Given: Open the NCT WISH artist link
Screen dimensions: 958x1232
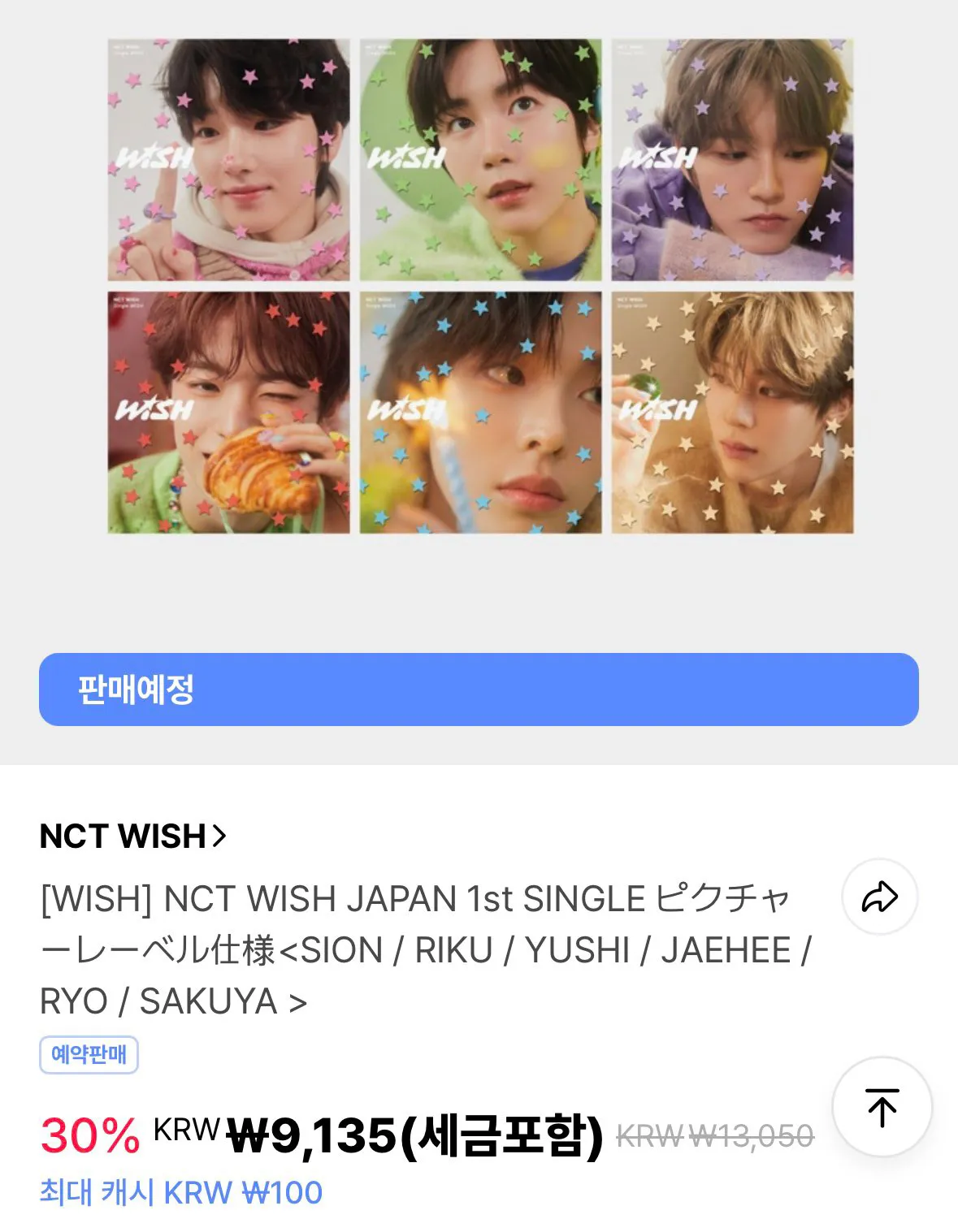Looking at the screenshot, I should [123, 836].
